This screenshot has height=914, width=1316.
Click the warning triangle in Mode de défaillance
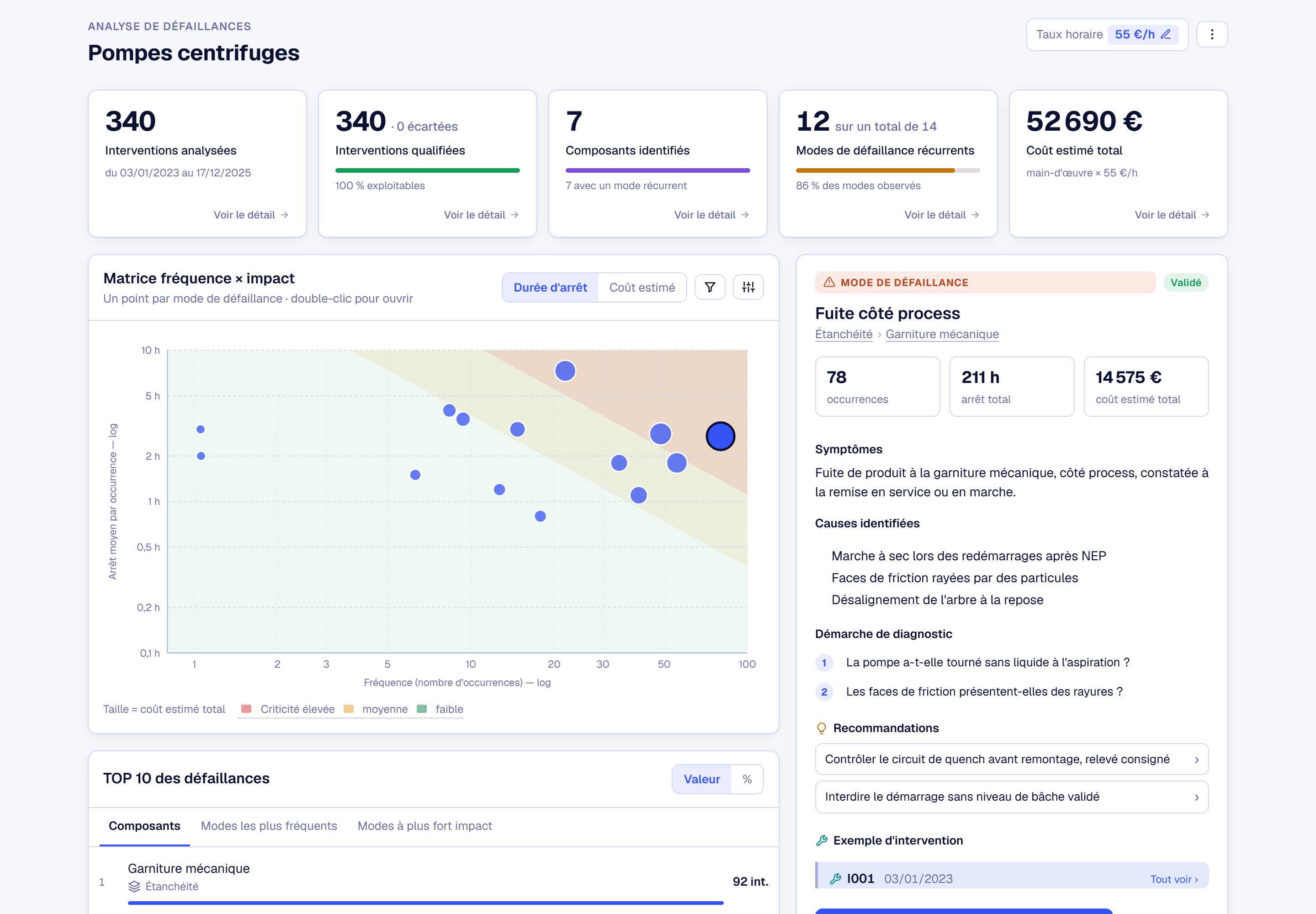828,282
